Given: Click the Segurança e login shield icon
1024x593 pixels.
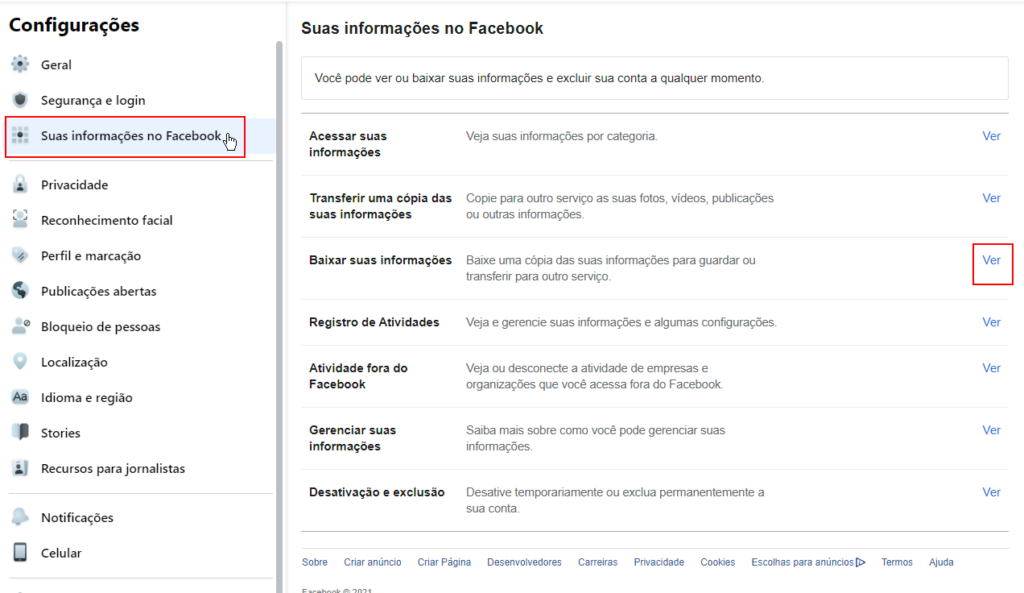Looking at the screenshot, I should (20, 99).
